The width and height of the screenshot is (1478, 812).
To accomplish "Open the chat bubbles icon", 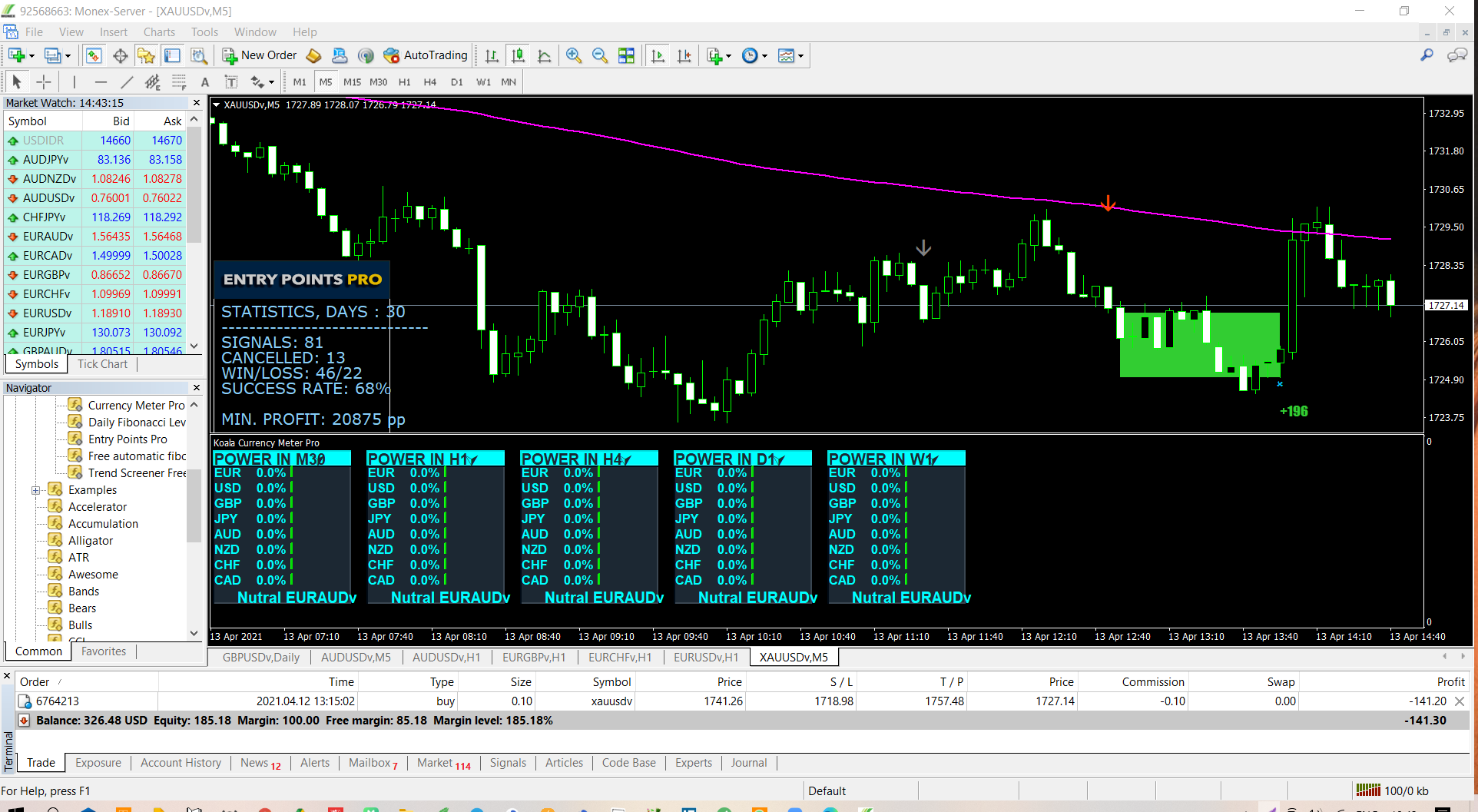I will click(1456, 55).
